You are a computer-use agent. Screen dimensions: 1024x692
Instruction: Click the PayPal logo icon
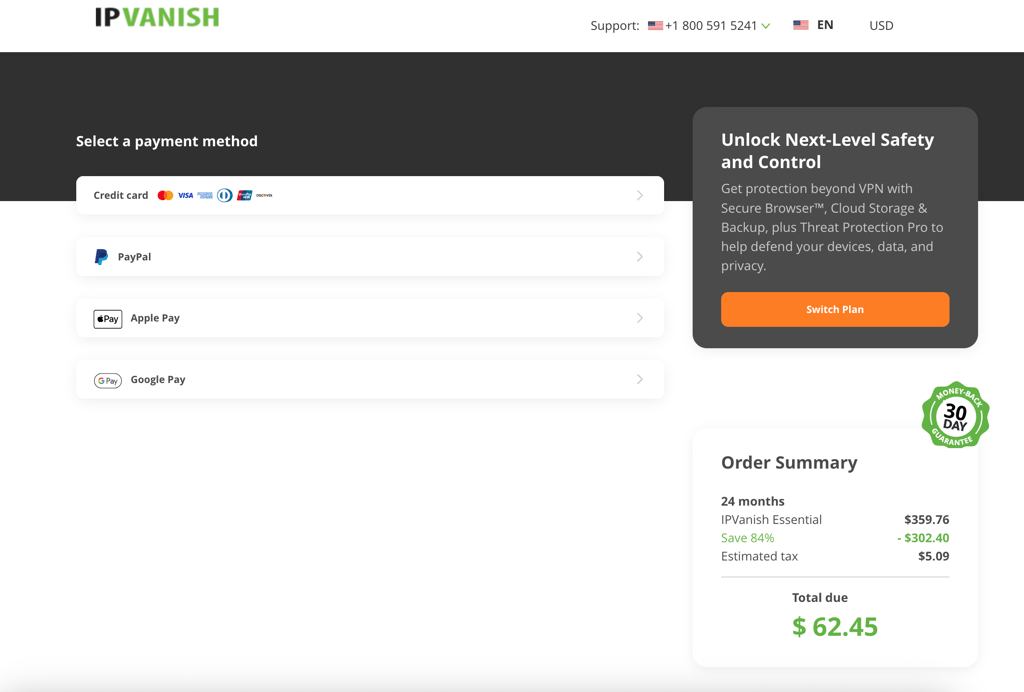(x=101, y=257)
